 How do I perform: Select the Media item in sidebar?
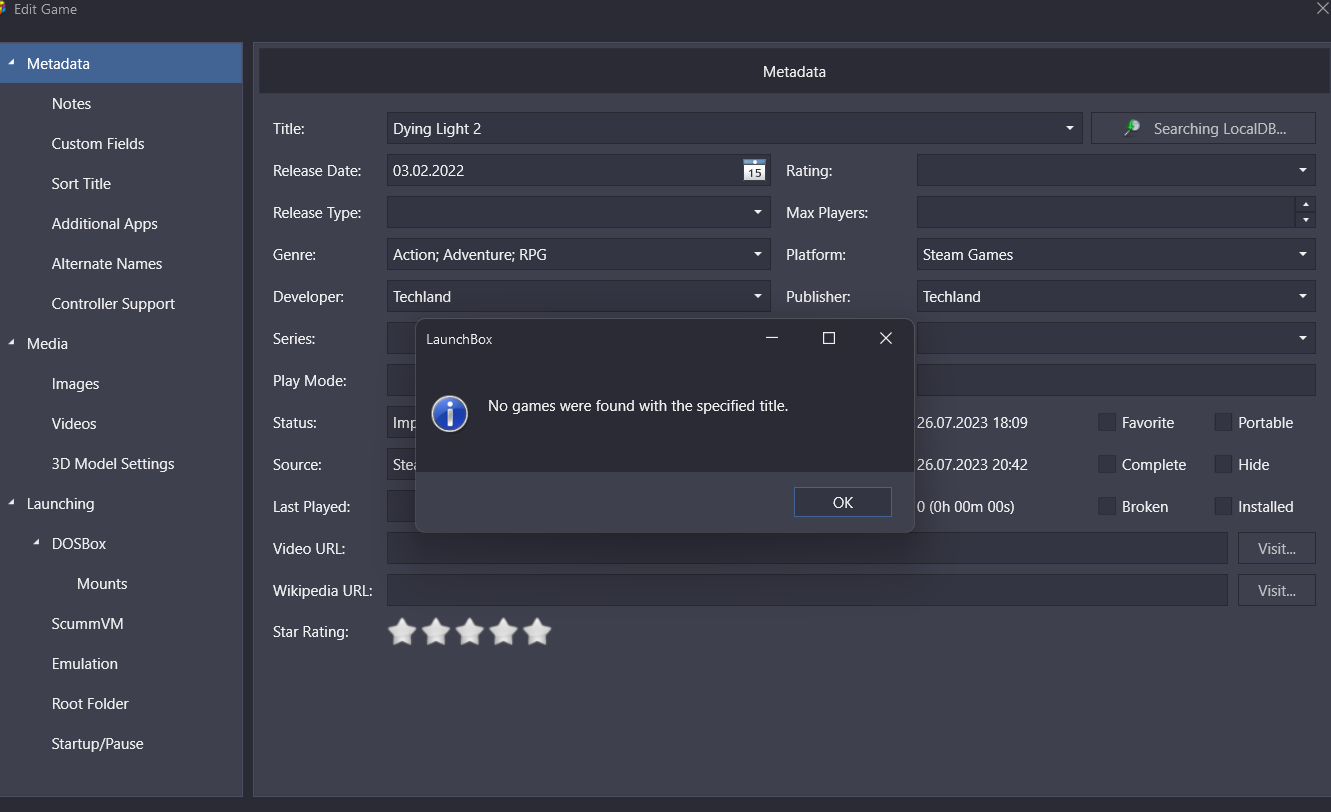[47, 343]
